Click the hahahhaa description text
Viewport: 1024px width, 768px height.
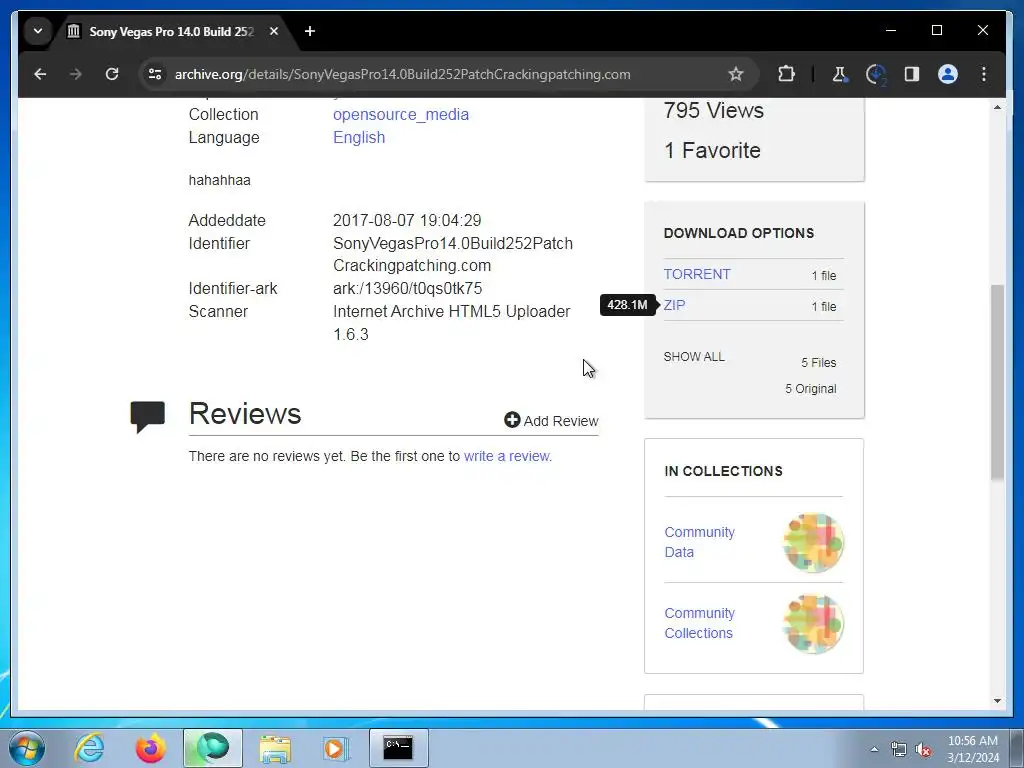(x=219, y=180)
